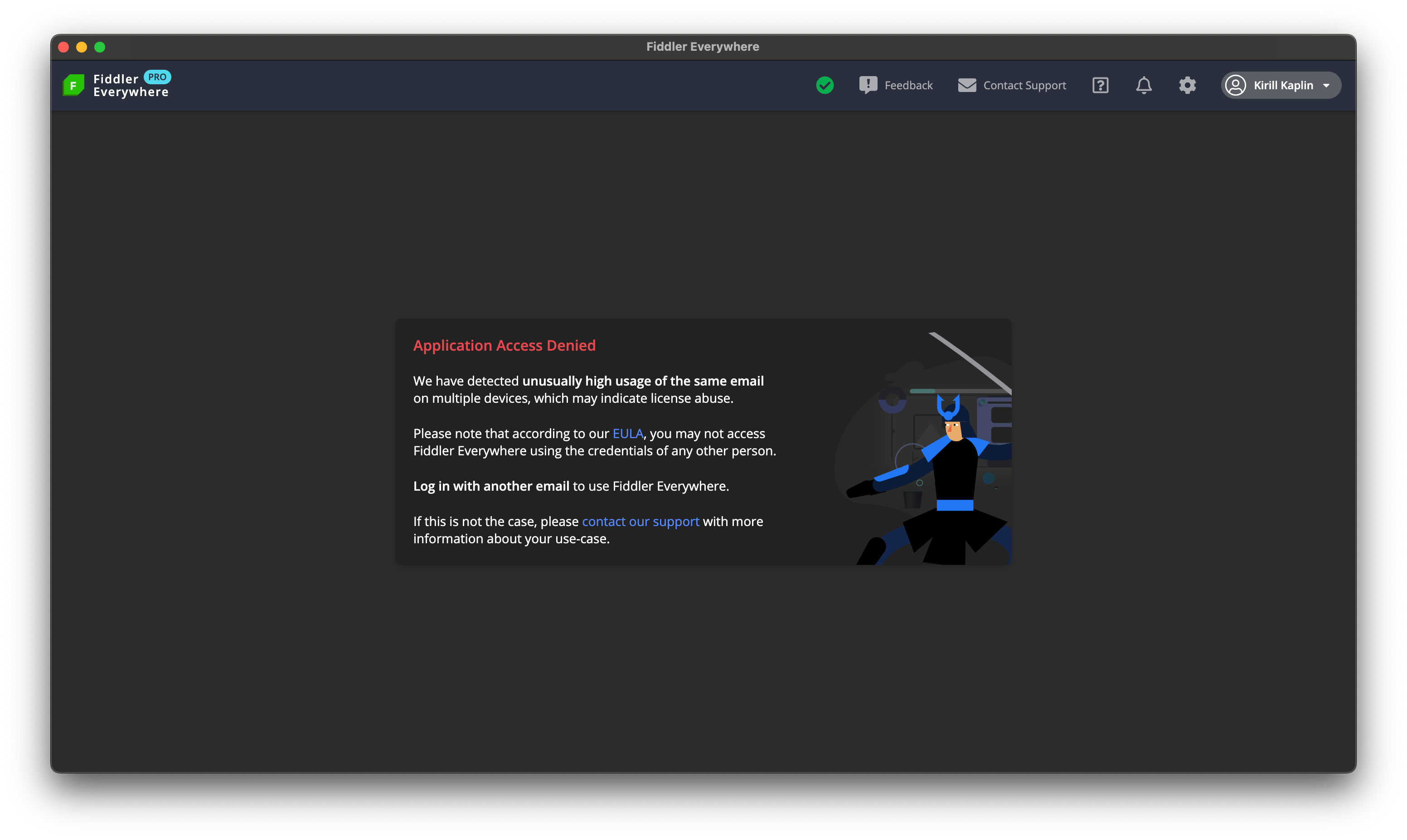Open the EULA link
The height and width of the screenshot is (840, 1407).
click(627, 434)
